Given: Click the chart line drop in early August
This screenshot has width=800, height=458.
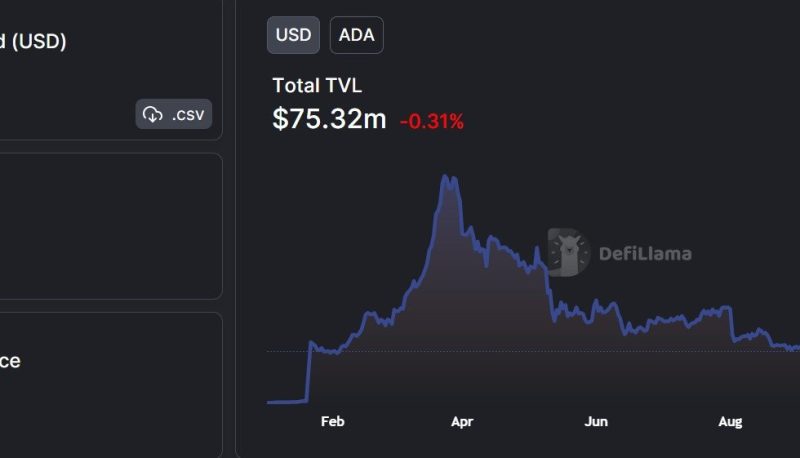Looking at the screenshot, I should pyautogui.click(x=732, y=324).
